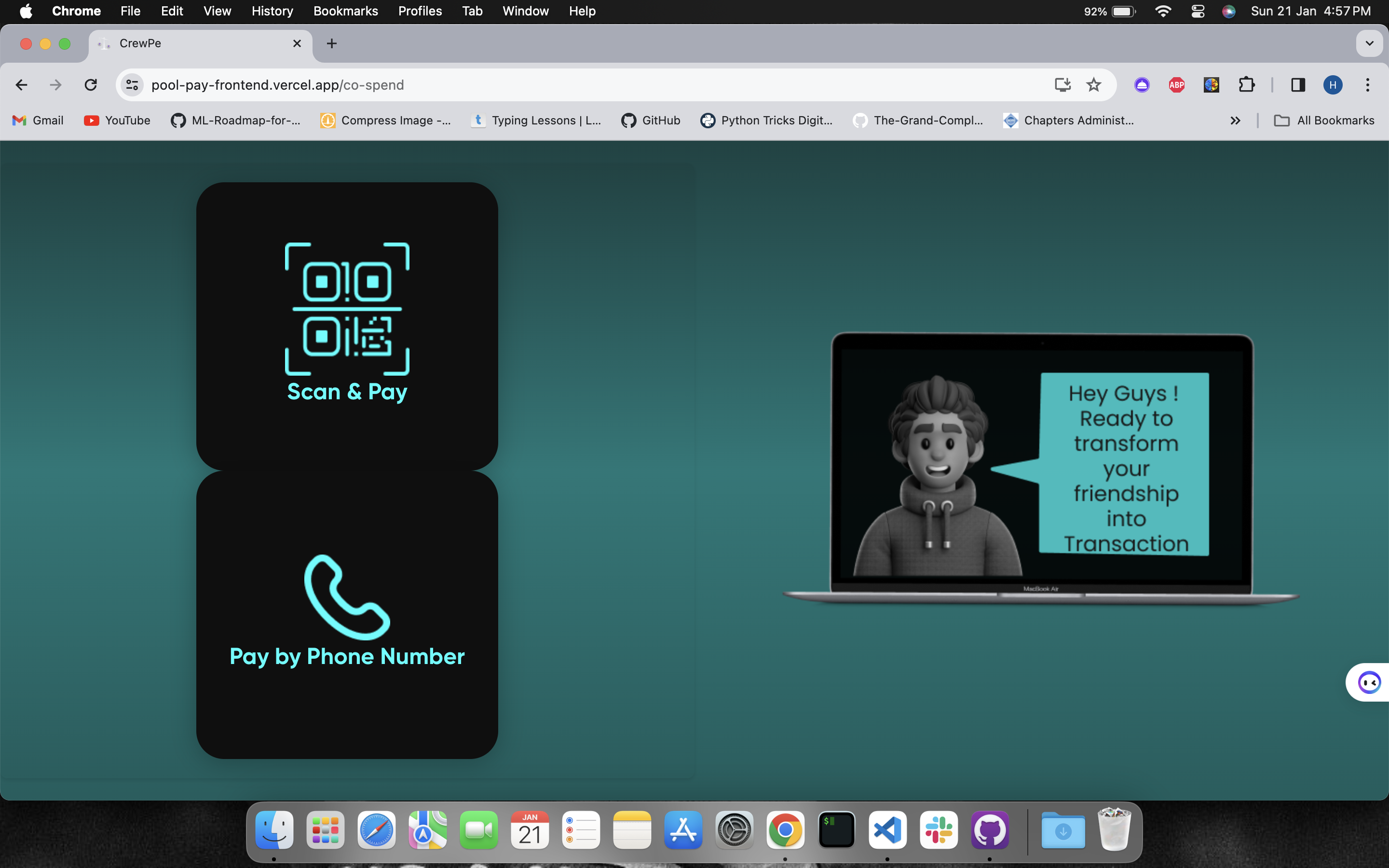View site information settings icon
The image size is (1389, 868).
[132, 85]
